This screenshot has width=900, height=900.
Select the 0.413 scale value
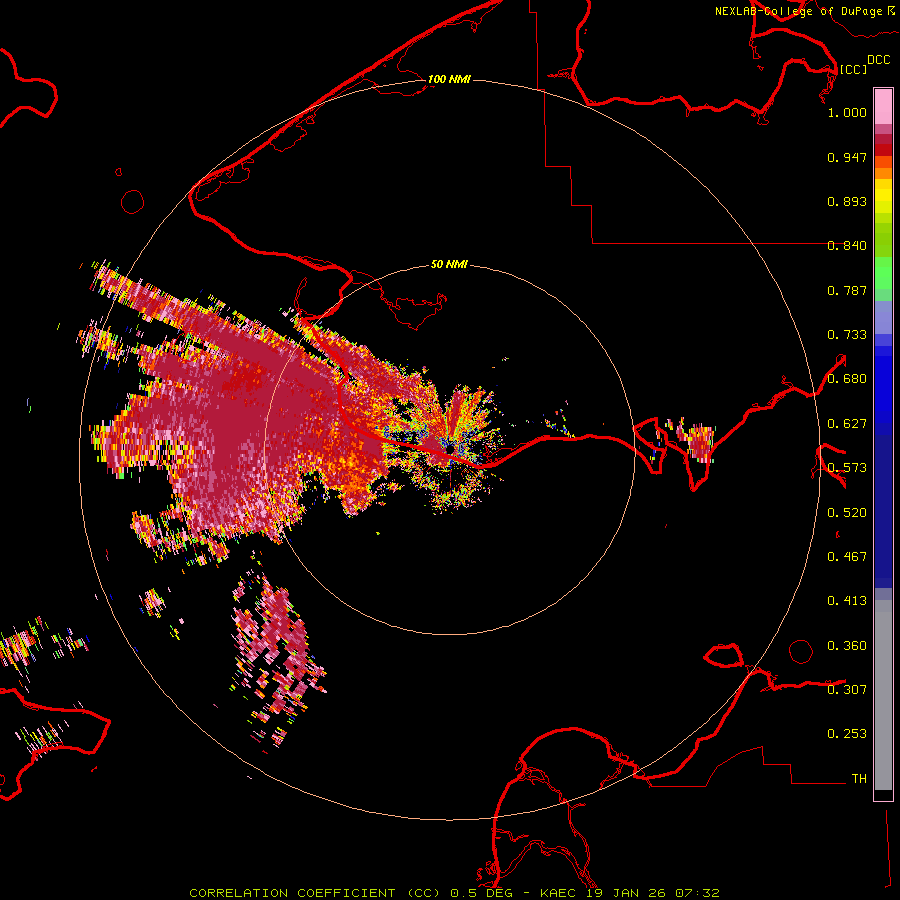847,601
